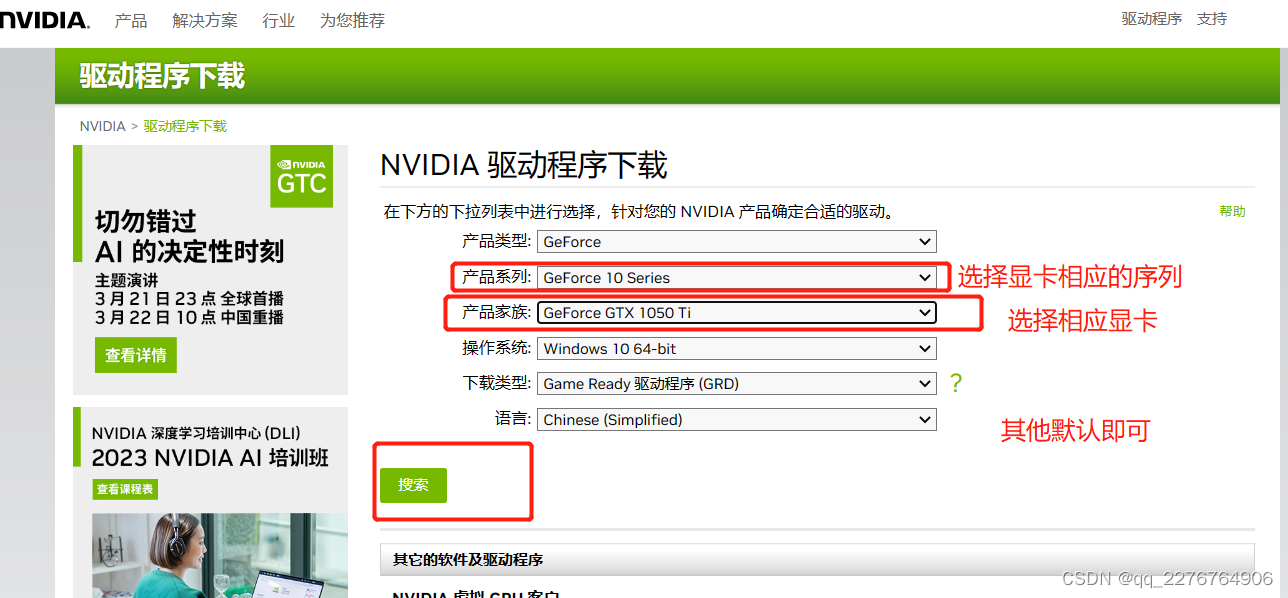Open the 解决方案 menu
The image size is (1288, 598).
(205, 20)
